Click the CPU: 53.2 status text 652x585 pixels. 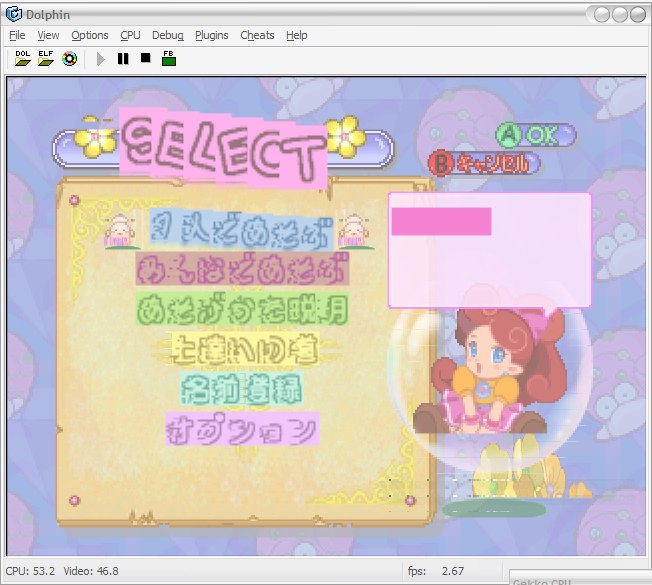pyautogui.click(x=30, y=571)
